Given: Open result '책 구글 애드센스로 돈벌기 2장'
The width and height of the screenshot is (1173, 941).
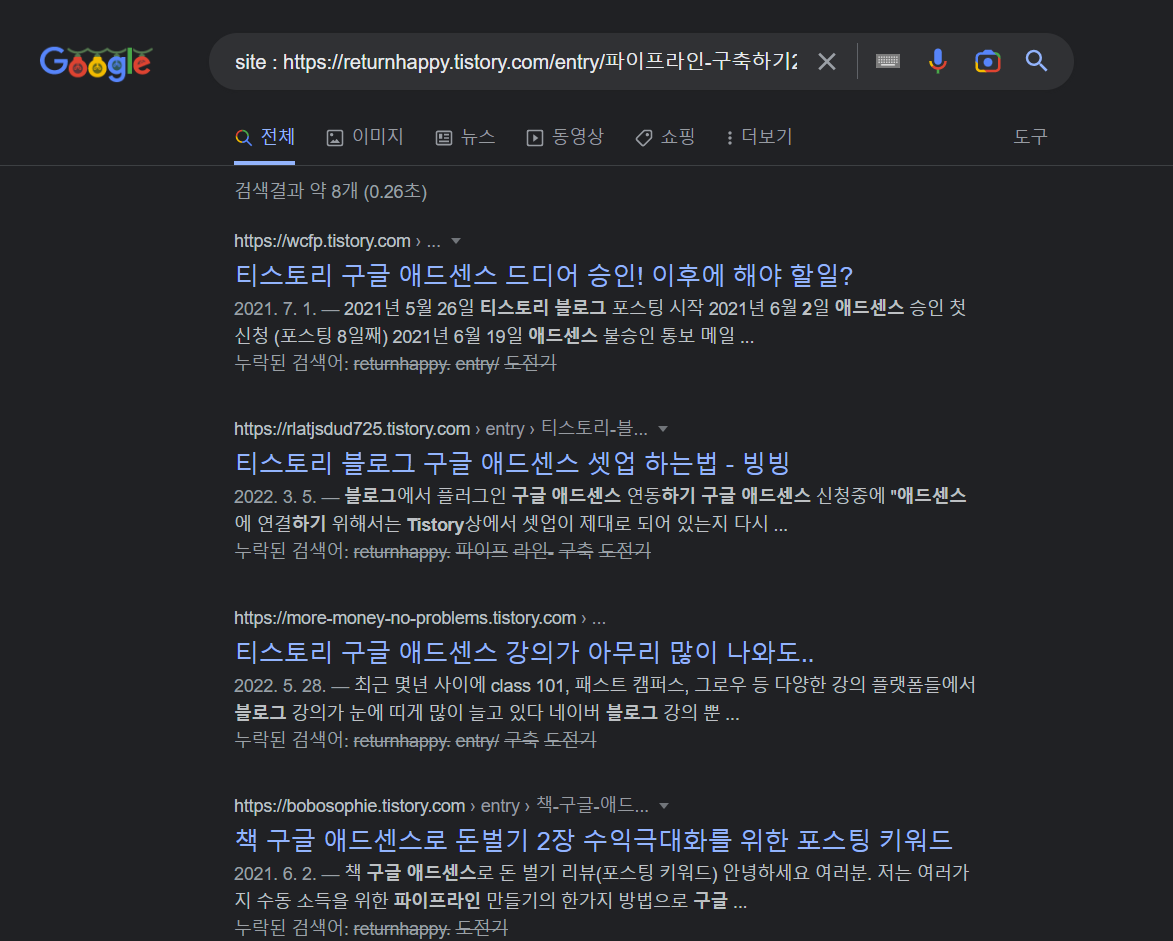Looking at the screenshot, I should (593, 840).
